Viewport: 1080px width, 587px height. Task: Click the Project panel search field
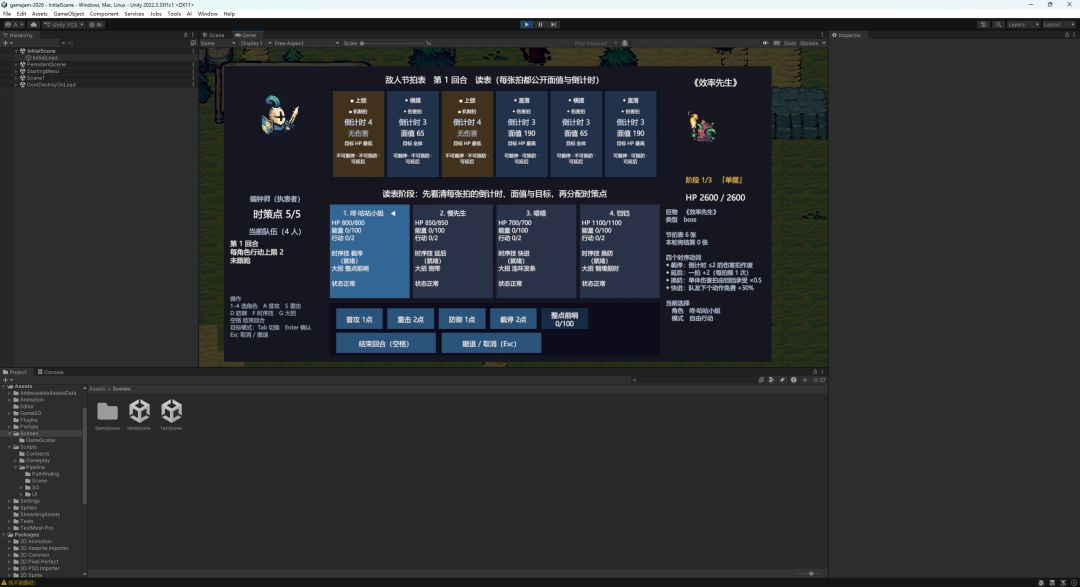click(692, 380)
